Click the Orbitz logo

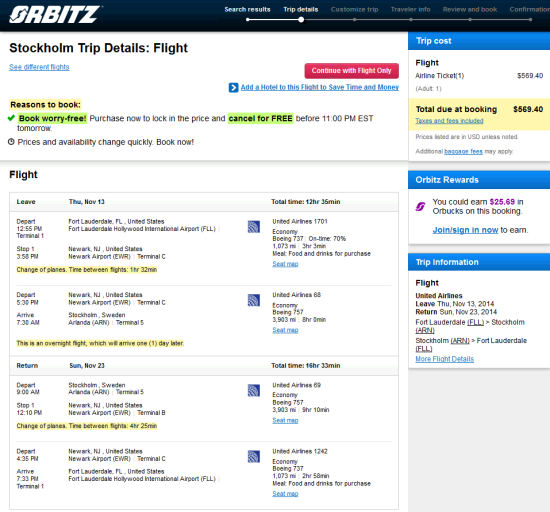click(x=54, y=15)
